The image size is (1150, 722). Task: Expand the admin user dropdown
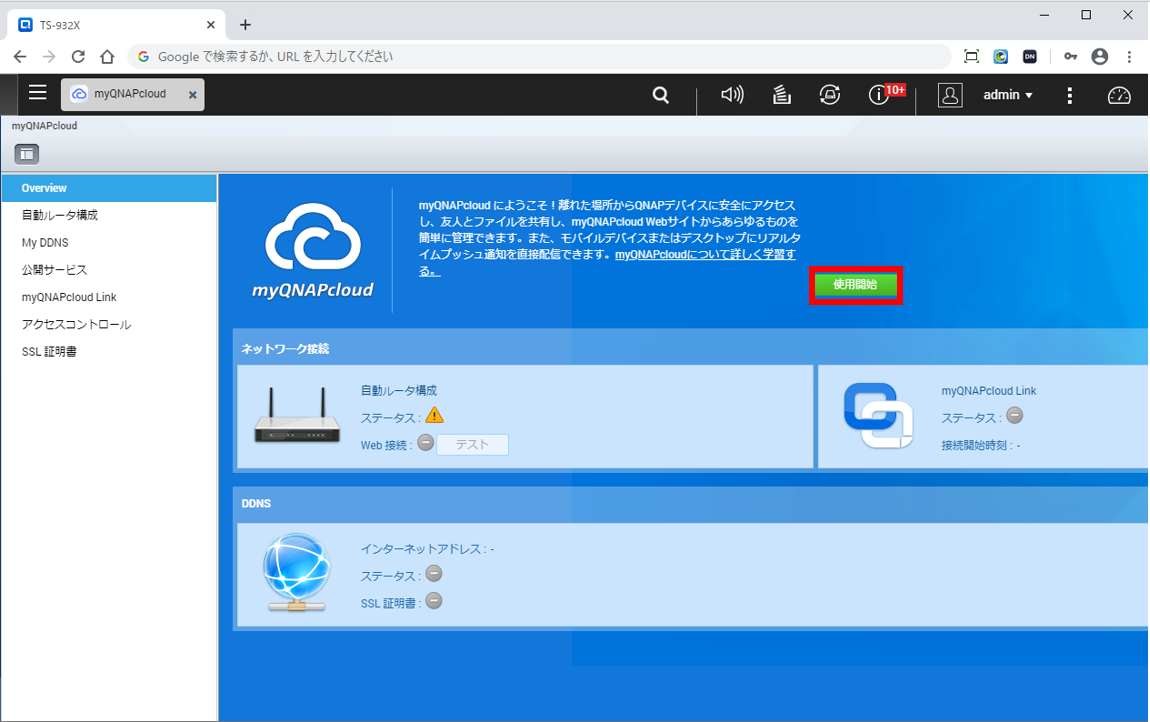(x=1007, y=95)
